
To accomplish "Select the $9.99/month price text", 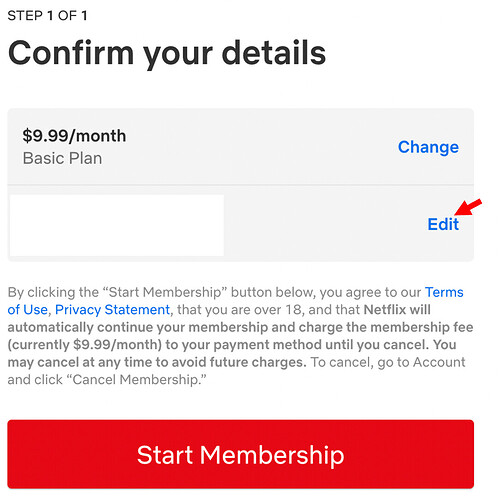I will click(74, 136).
